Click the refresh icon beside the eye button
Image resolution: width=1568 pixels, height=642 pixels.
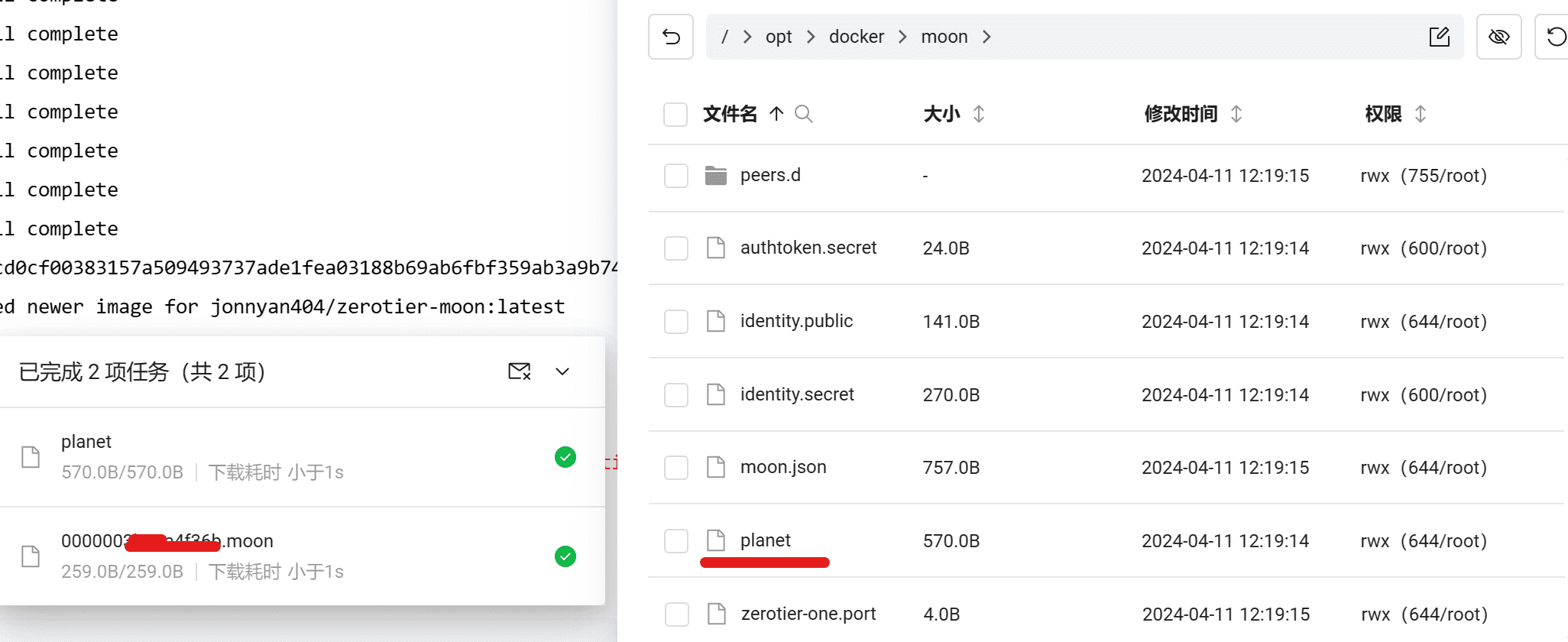(x=1556, y=37)
